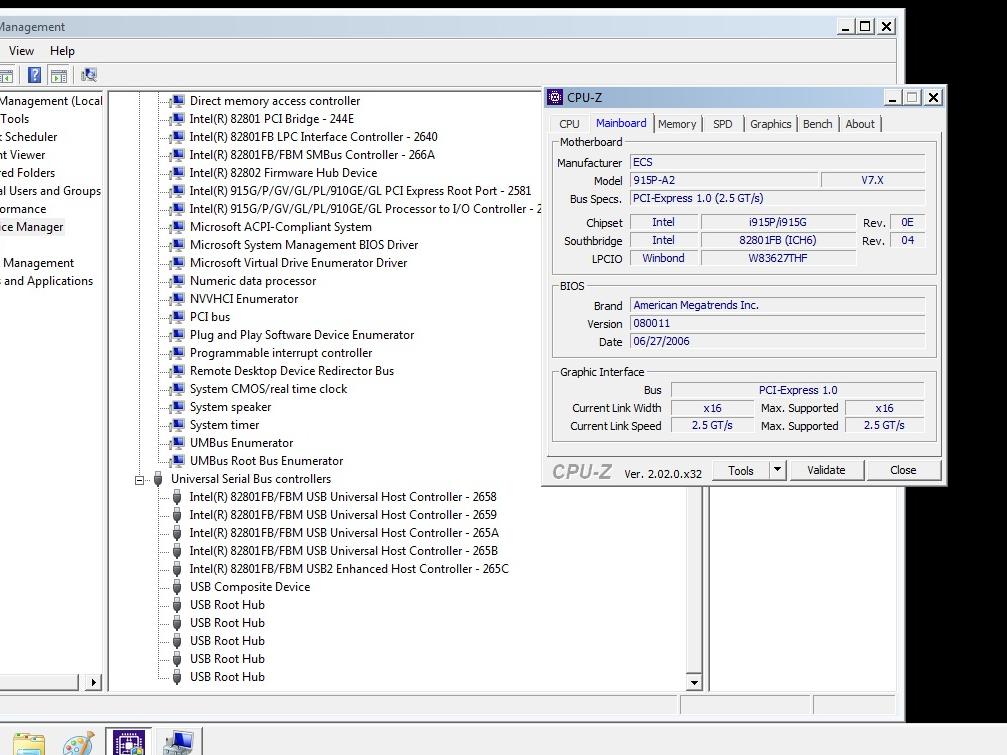Switch to the CPU tab in CPU-Z
This screenshot has width=1007, height=755.
coord(569,124)
